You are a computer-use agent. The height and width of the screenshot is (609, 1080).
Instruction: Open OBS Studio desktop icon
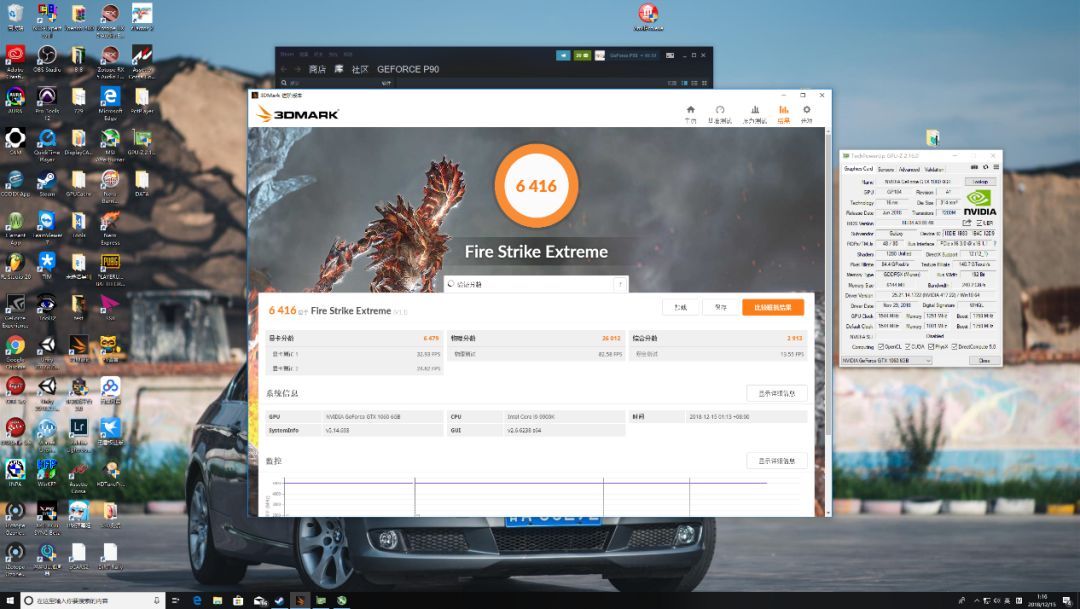47,58
